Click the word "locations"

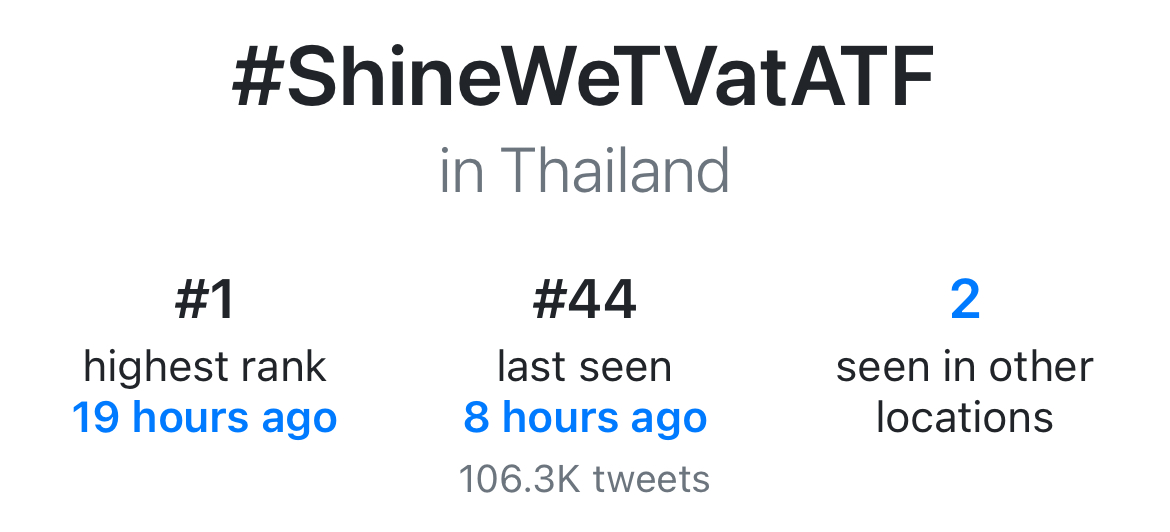pos(965,417)
